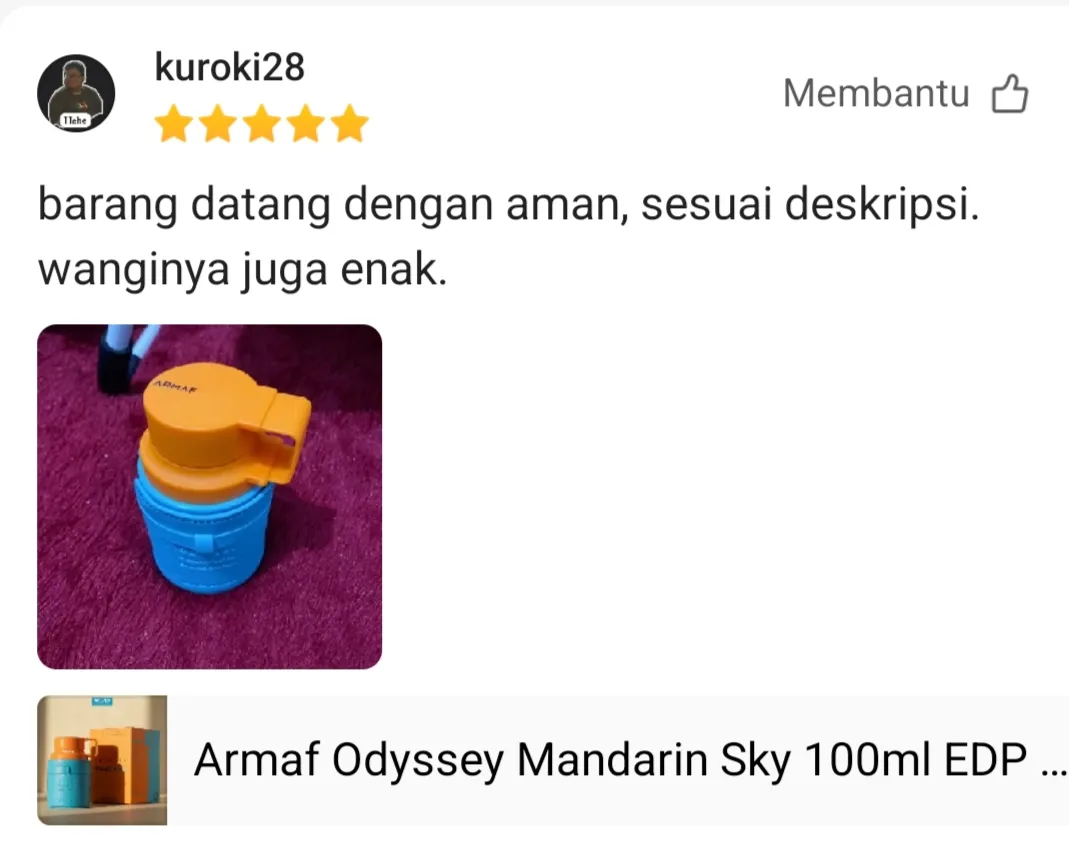Open the Armaf Odyssey product thumbnail

click(x=102, y=760)
